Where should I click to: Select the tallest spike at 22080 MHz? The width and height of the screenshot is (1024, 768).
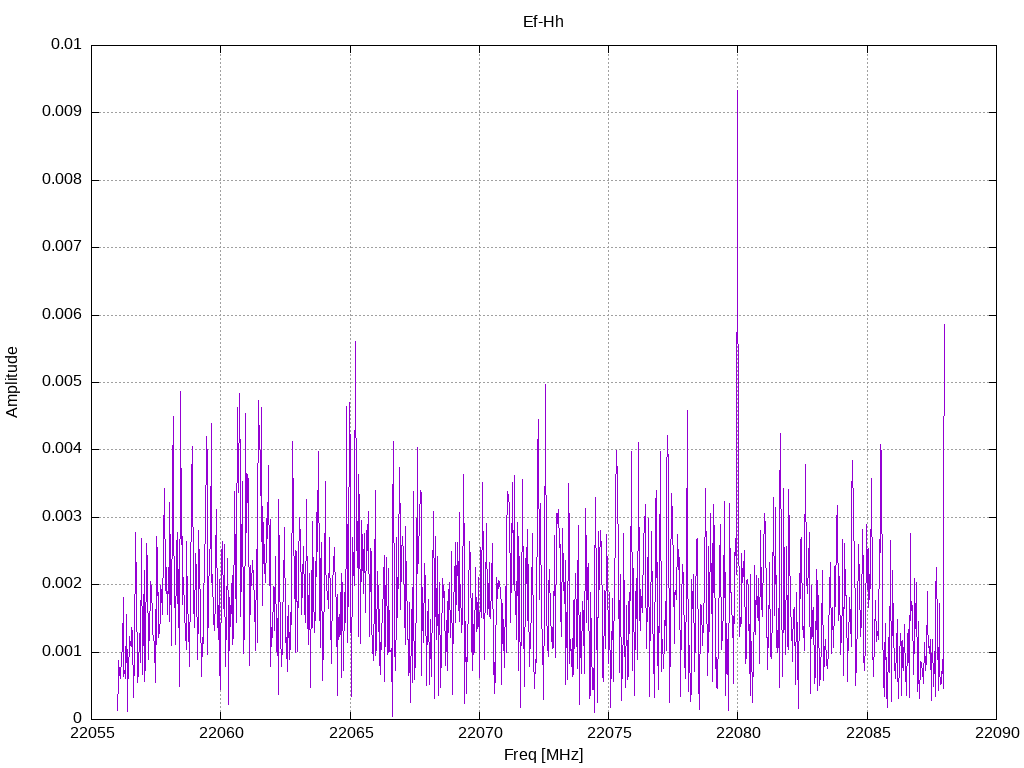737,92
